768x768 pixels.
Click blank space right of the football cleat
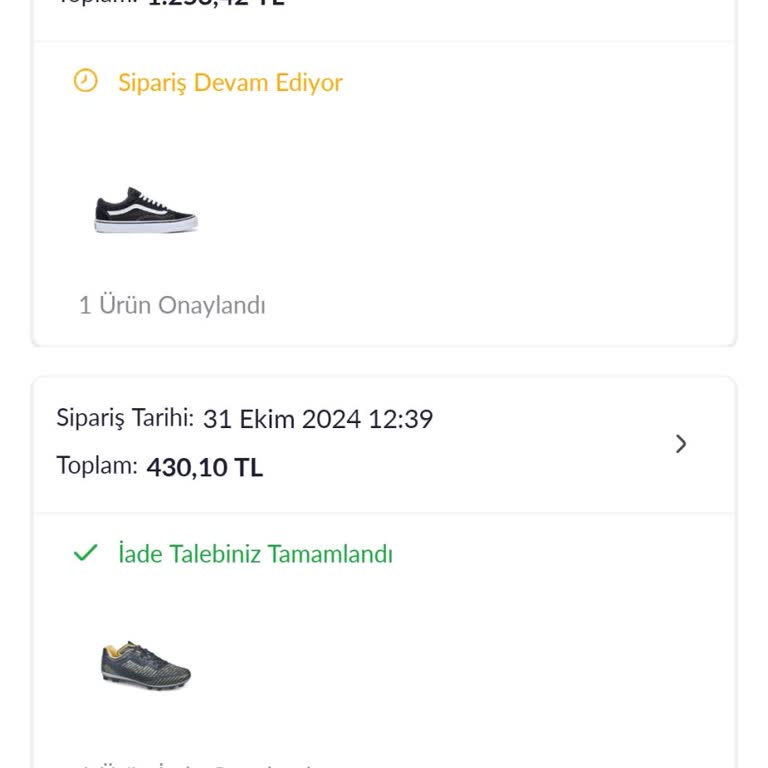450,666
